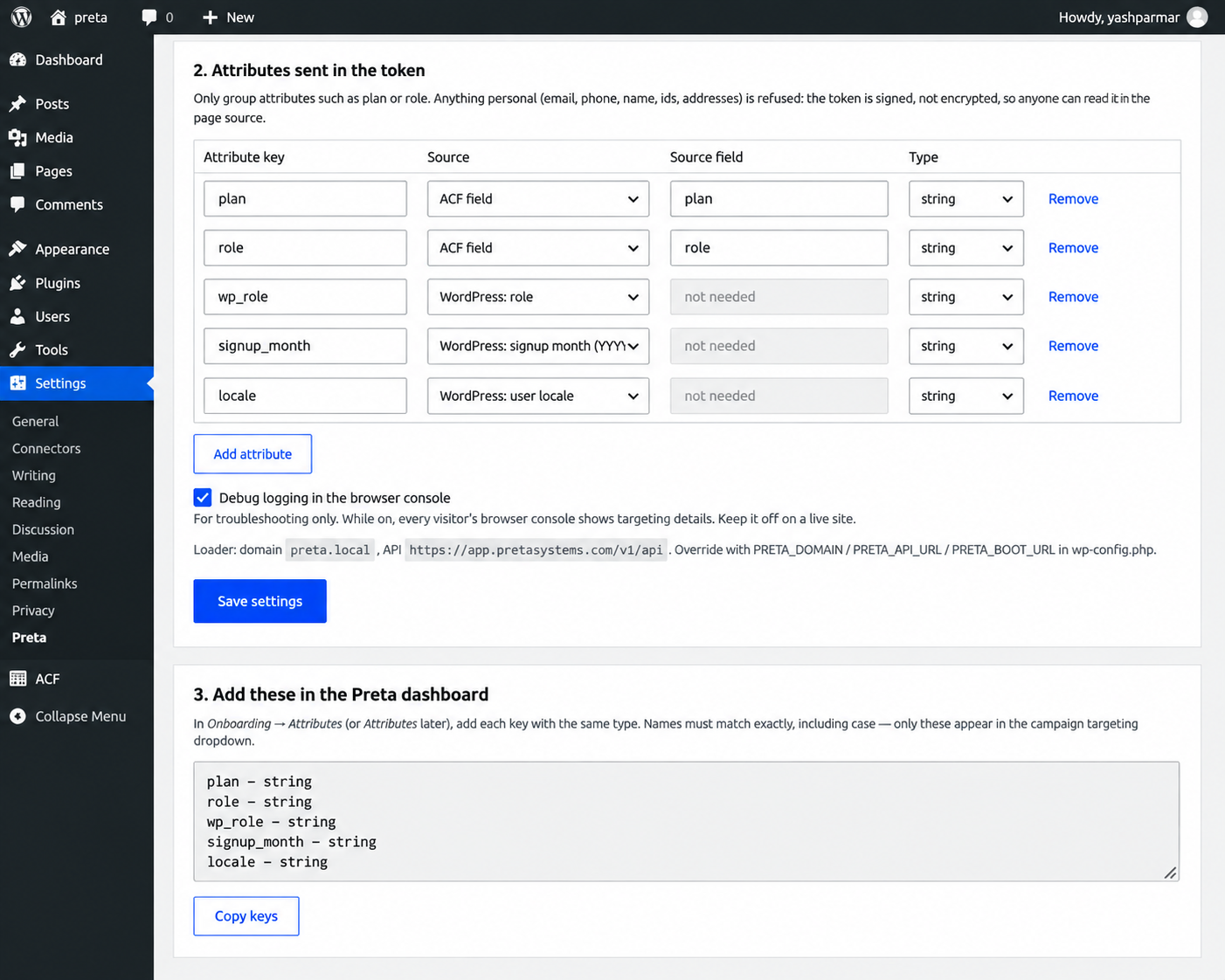Viewport: 1225px width, 980px height.
Task: Click the Attribute key column header
Action: [244, 157]
